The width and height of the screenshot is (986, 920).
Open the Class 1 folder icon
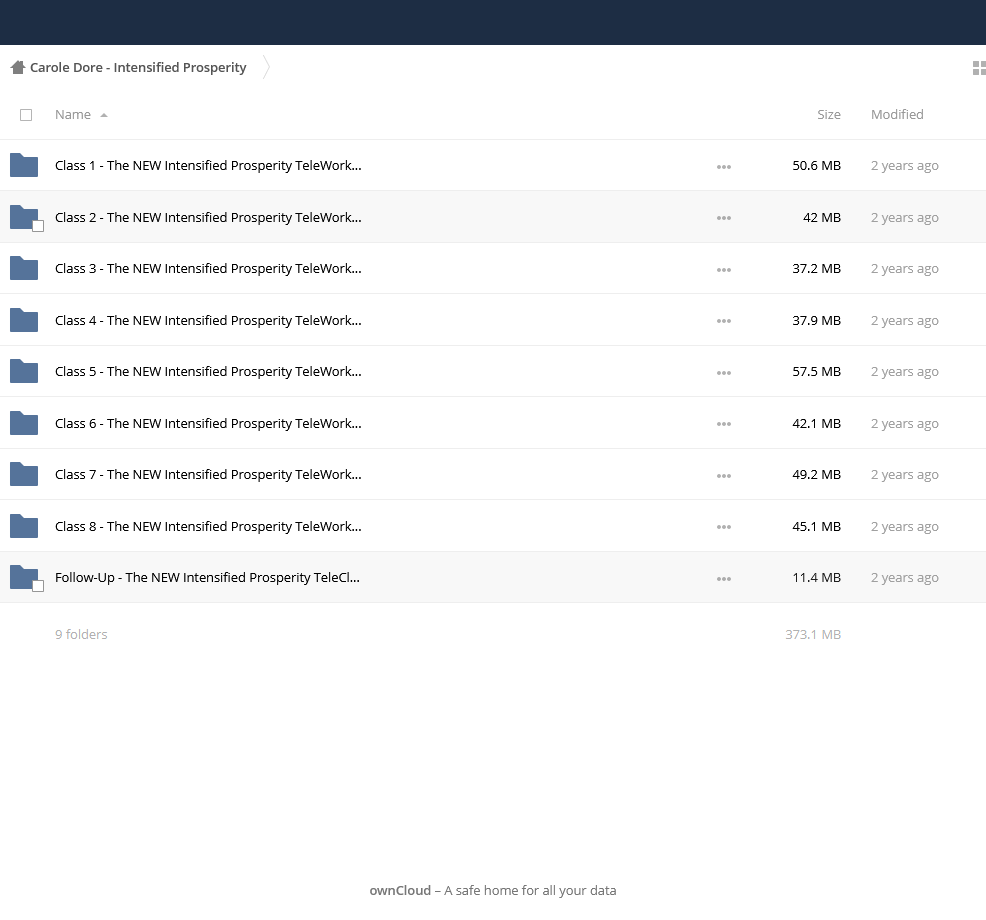(x=24, y=165)
